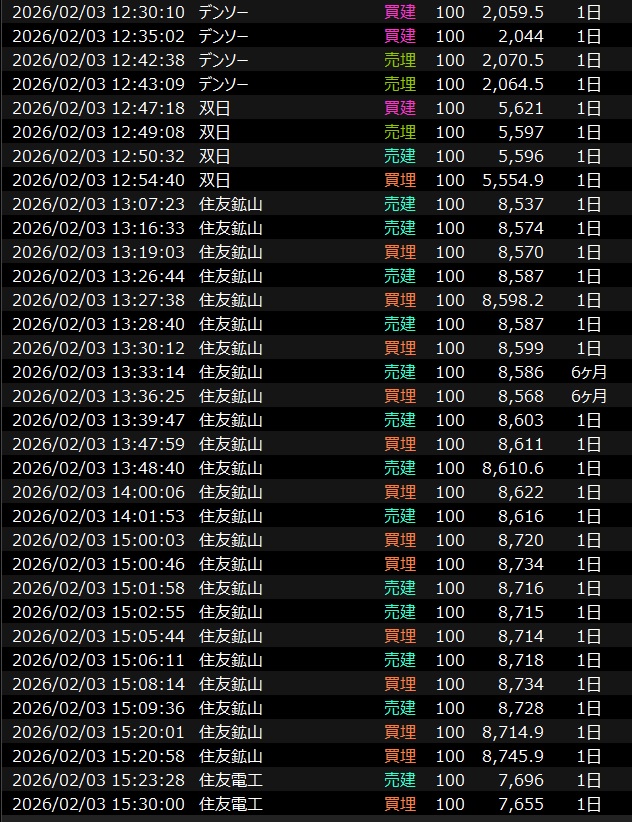Image resolution: width=632 pixels, height=822 pixels.
Task: Select the 住友鉱山 entry at 13:07:23
Action: click(x=231, y=204)
